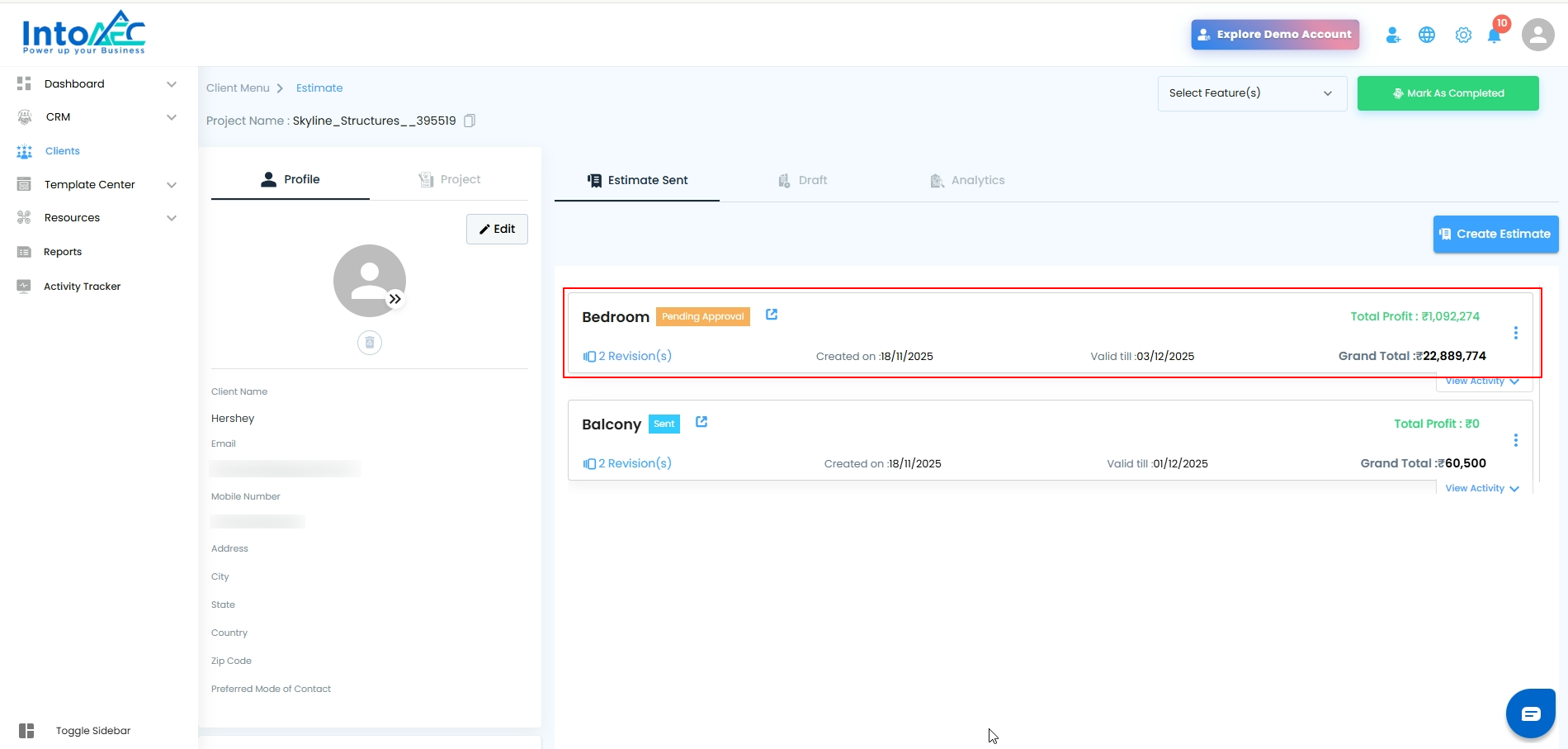Click the delete photo trash icon
Image resolution: width=1568 pixels, height=749 pixels.
[370, 343]
